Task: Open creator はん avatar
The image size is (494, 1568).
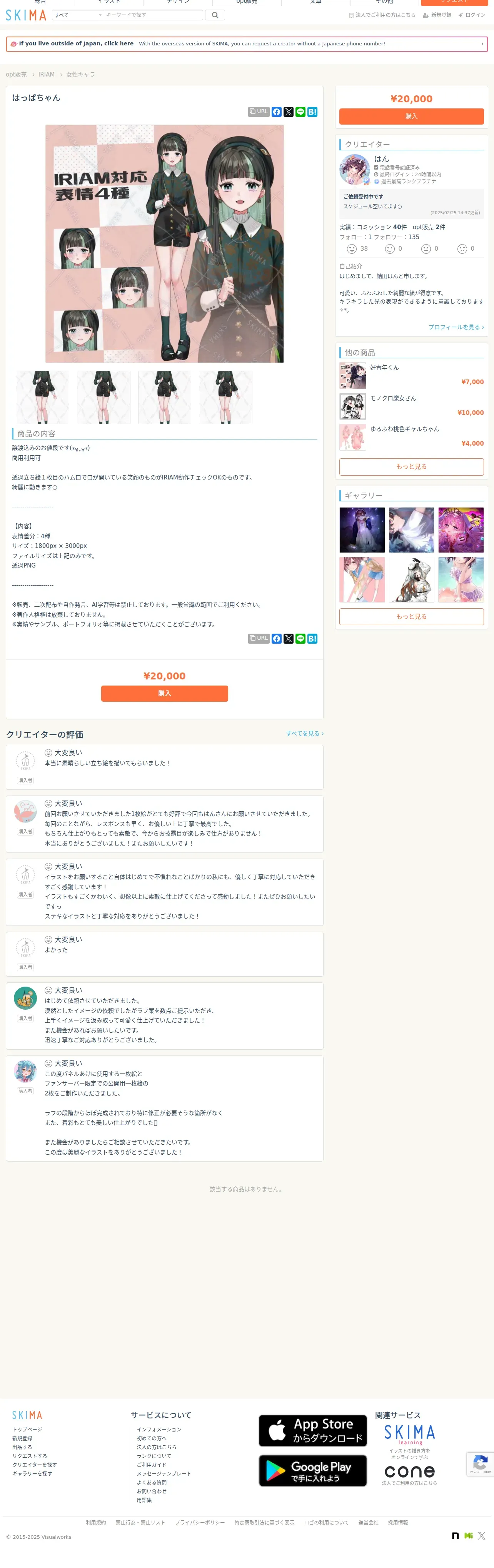Action: [354, 169]
